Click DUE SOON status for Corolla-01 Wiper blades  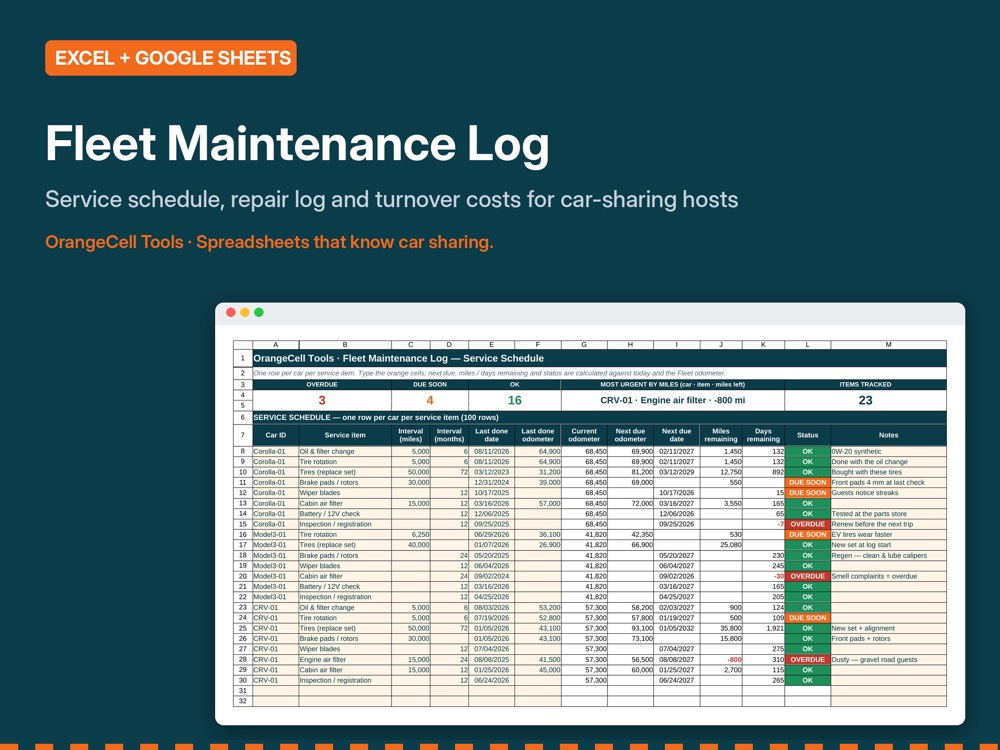click(x=807, y=493)
